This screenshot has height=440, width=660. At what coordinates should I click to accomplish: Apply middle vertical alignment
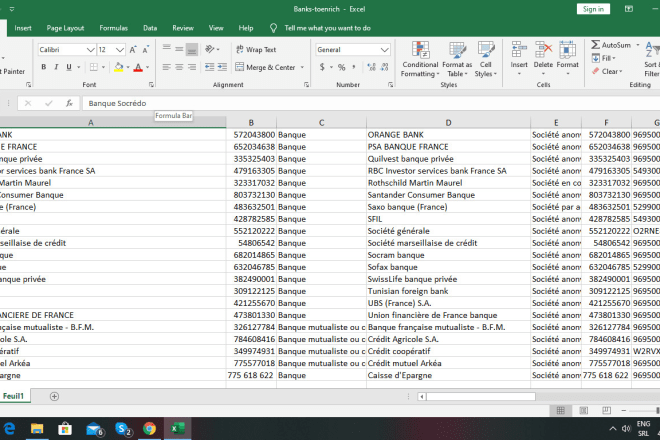tap(179, 49)
